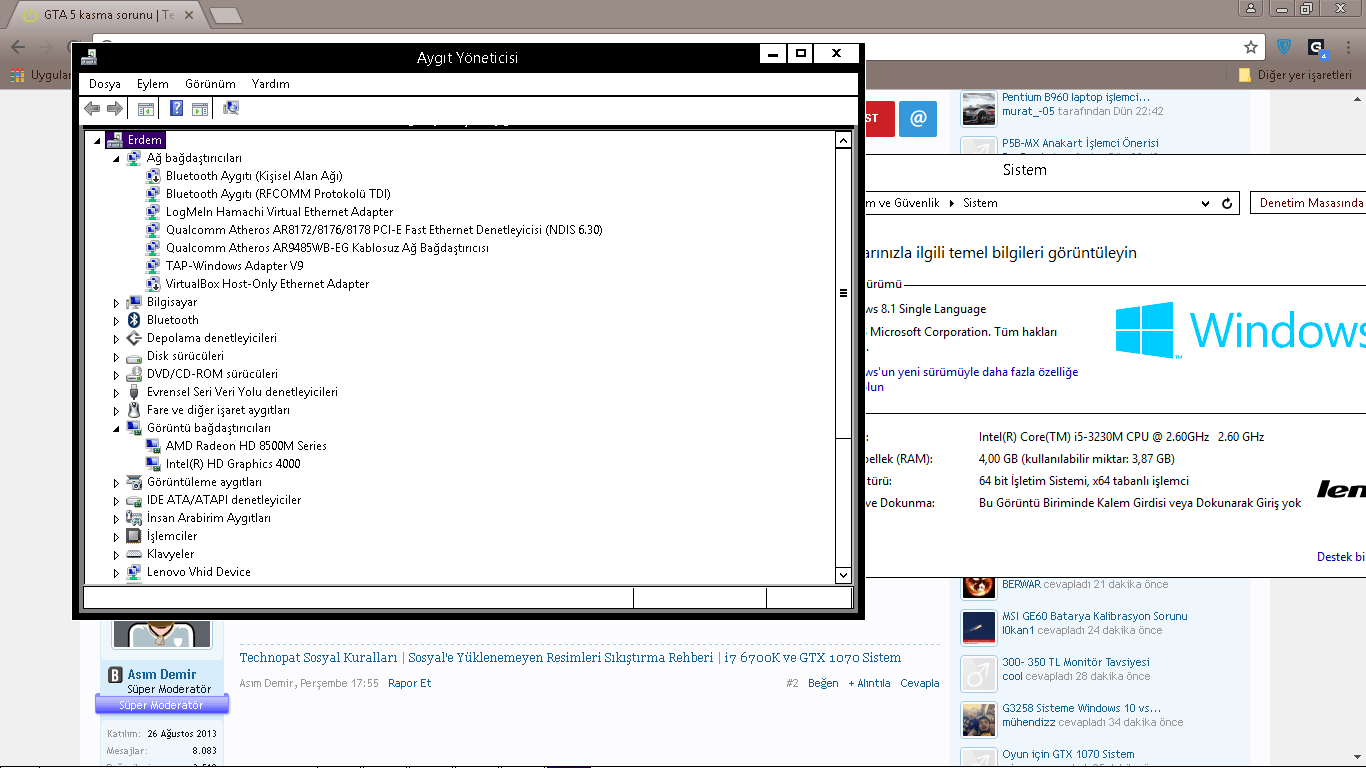Image resolution: width=1366 pixels, height=768 pixels.
Task: Click the LogMeIn Hamachi adapter icon
Action: [153, 212]
